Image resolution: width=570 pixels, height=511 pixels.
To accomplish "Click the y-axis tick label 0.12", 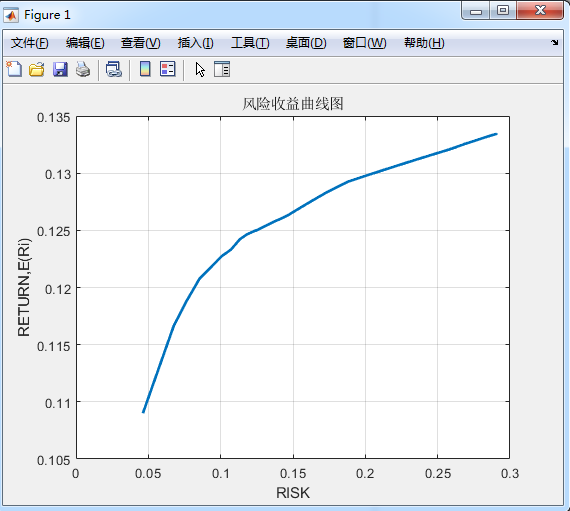I will point(58,289).
